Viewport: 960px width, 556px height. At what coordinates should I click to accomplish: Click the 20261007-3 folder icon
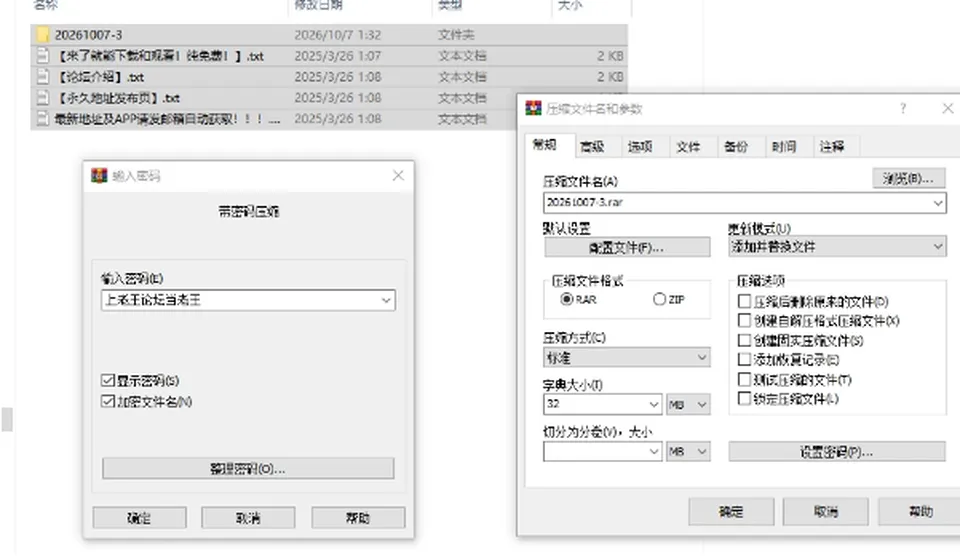tap(42, 35)
